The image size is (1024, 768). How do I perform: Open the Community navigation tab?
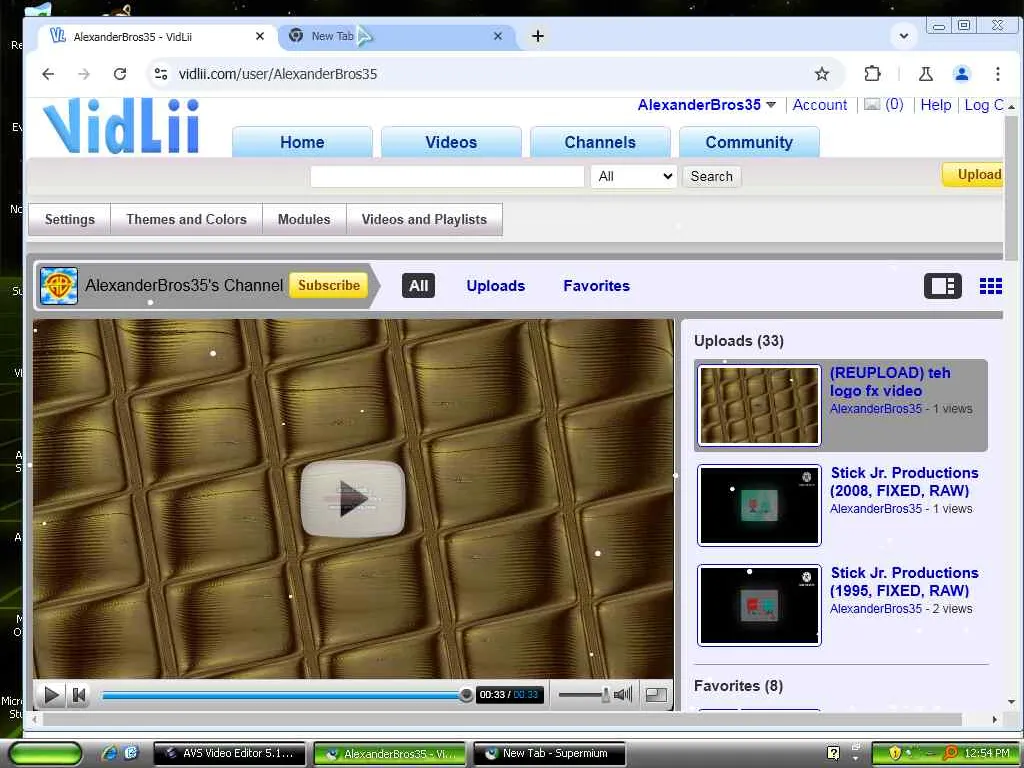click(x=749, y=142)
